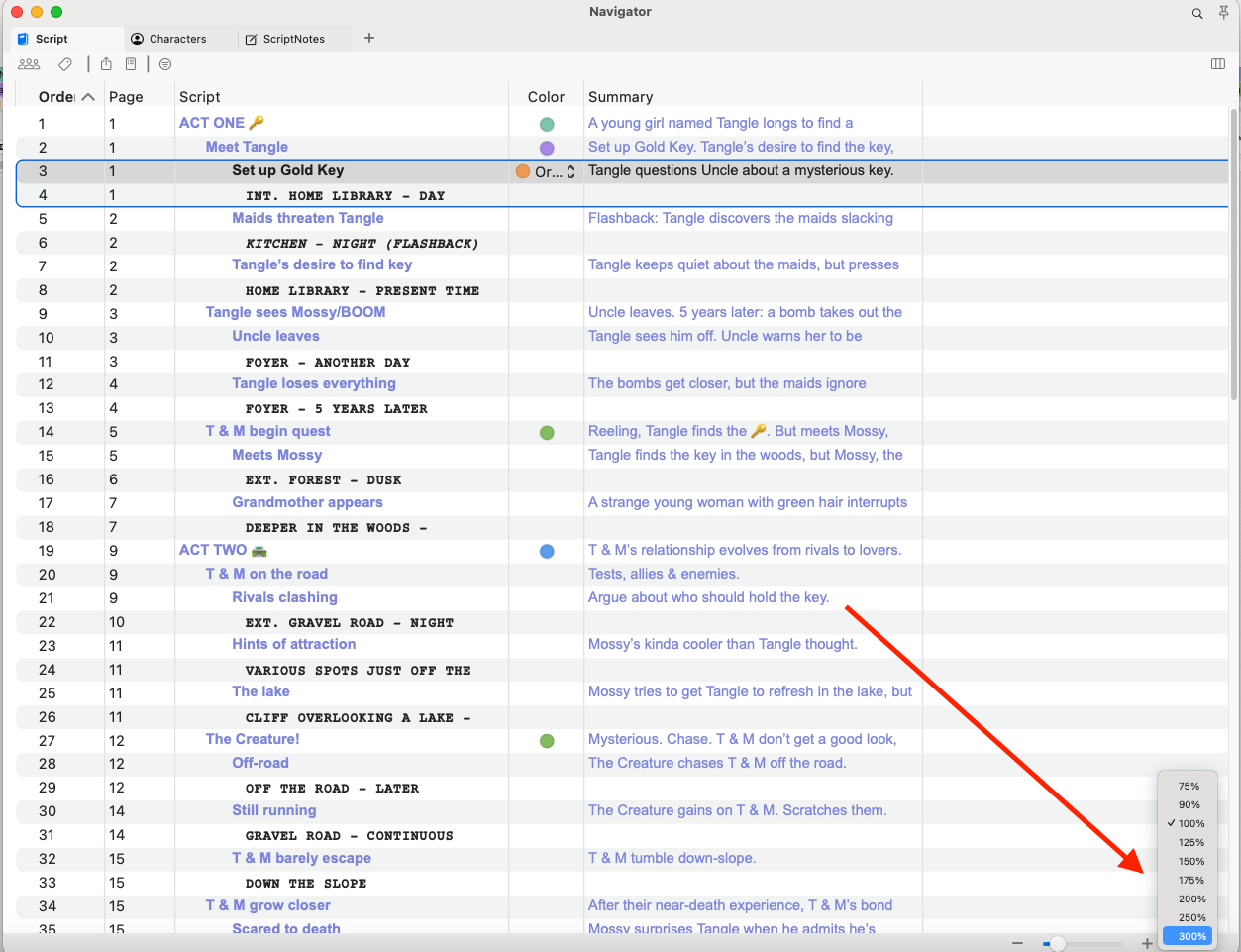Viewport: 1241px width, 952px height.
Task: Choose 125% from the zoom menu
Action: [x=1189, y=843]
